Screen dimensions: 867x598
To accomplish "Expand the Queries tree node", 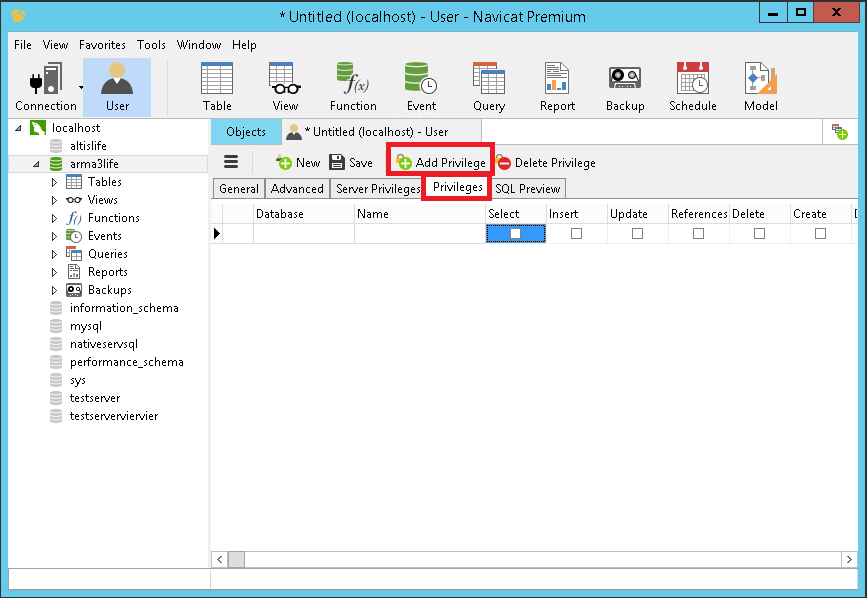I will [54, 254].
